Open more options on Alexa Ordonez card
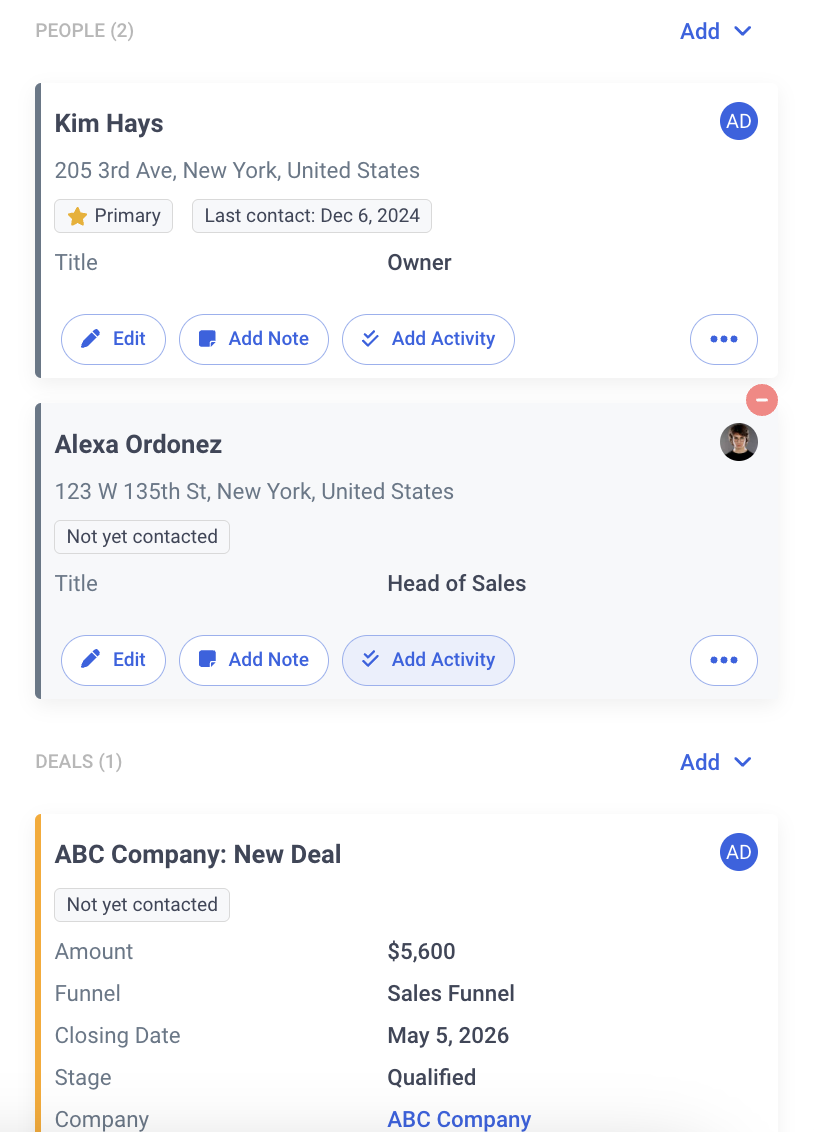Viewport: 814px width, 1132px height. (723, 660)
